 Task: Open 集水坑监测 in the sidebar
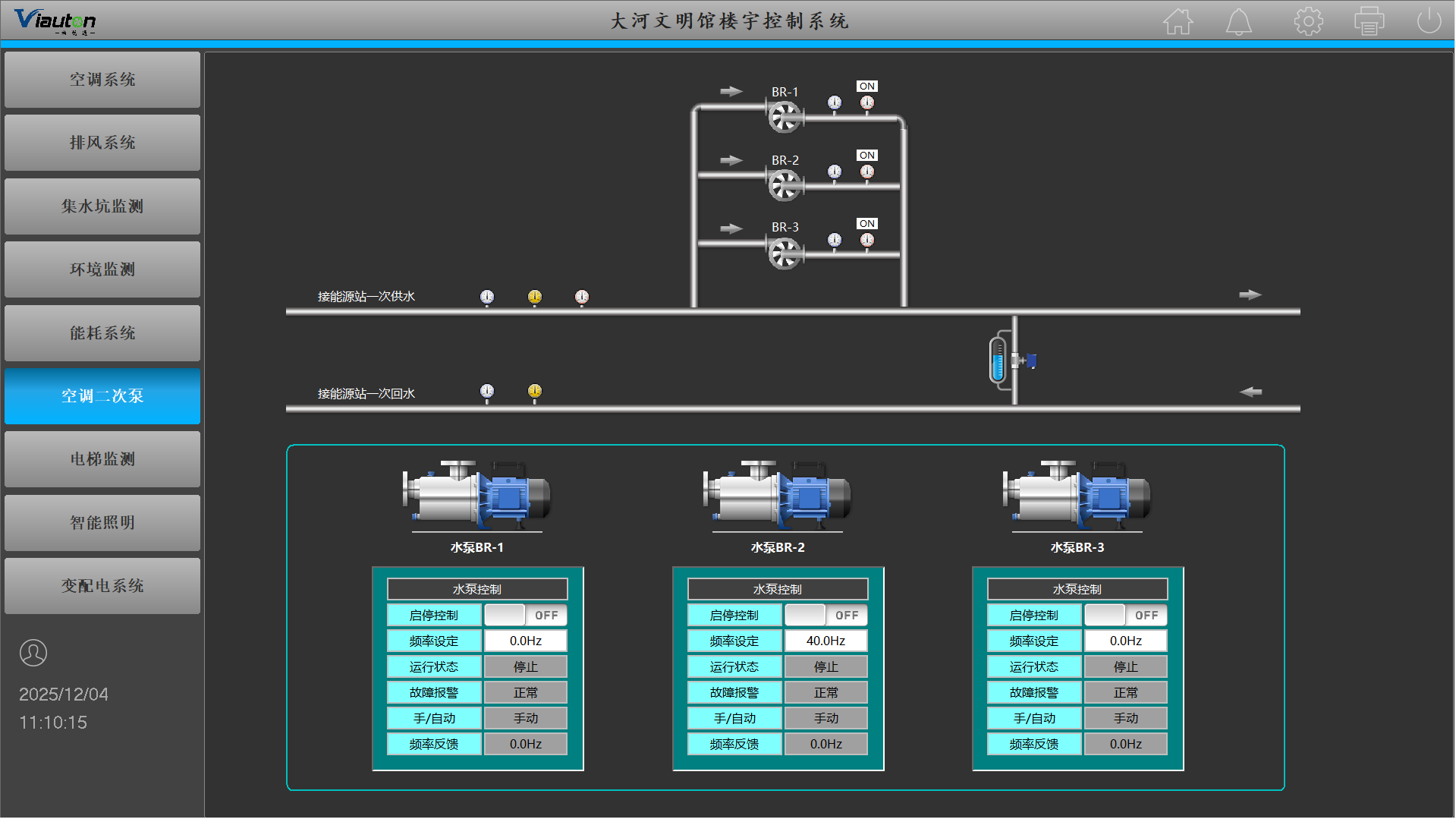pos(102,206)
